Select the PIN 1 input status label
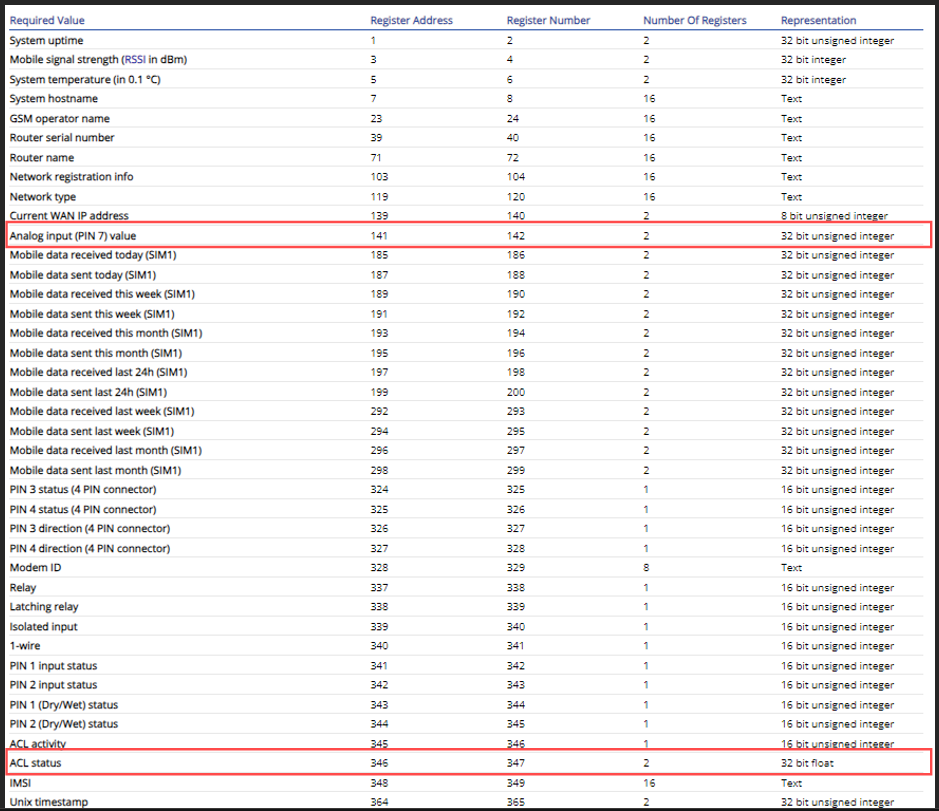 (53, 666)
